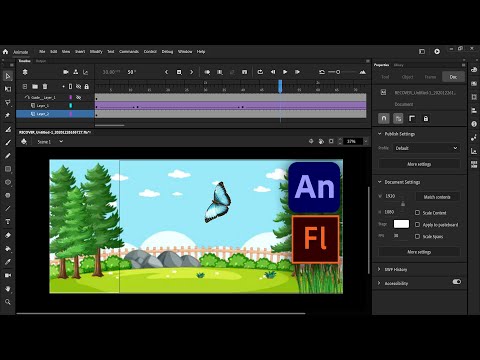
Task: Toggle visibility of Guide Layer_1
Action: (x=78, y=97)
